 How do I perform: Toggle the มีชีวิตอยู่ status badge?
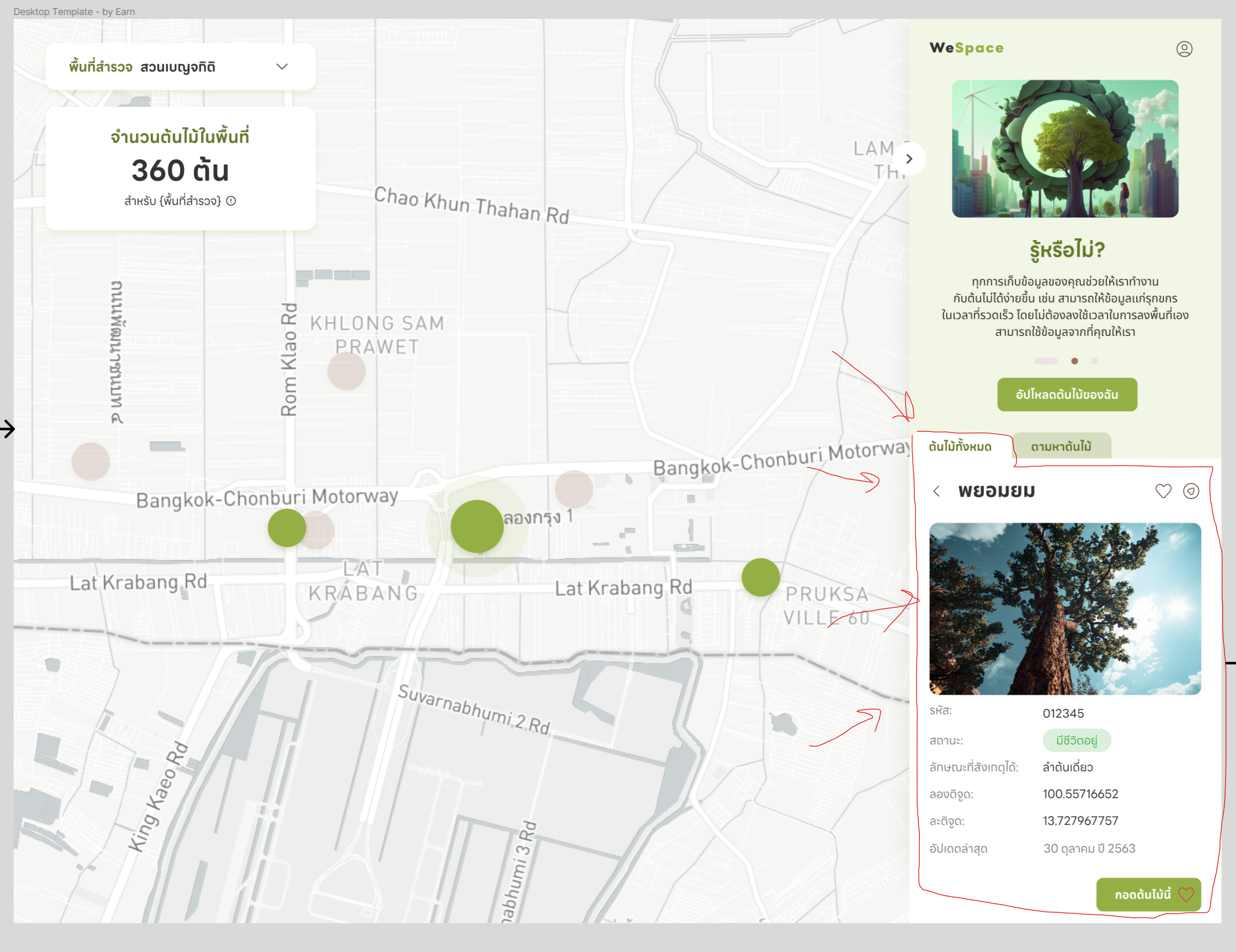coord(1077,740)
